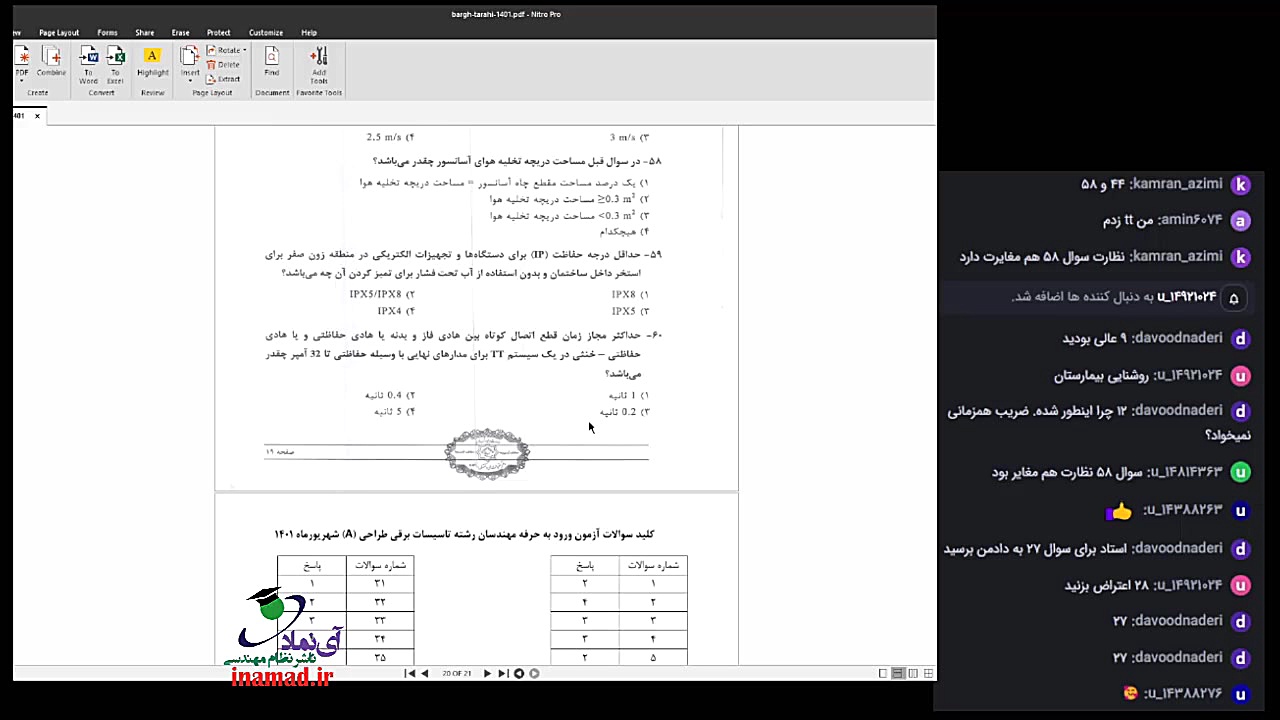Select the Highlight tool
1280x720 pixels.
(151, 58)
